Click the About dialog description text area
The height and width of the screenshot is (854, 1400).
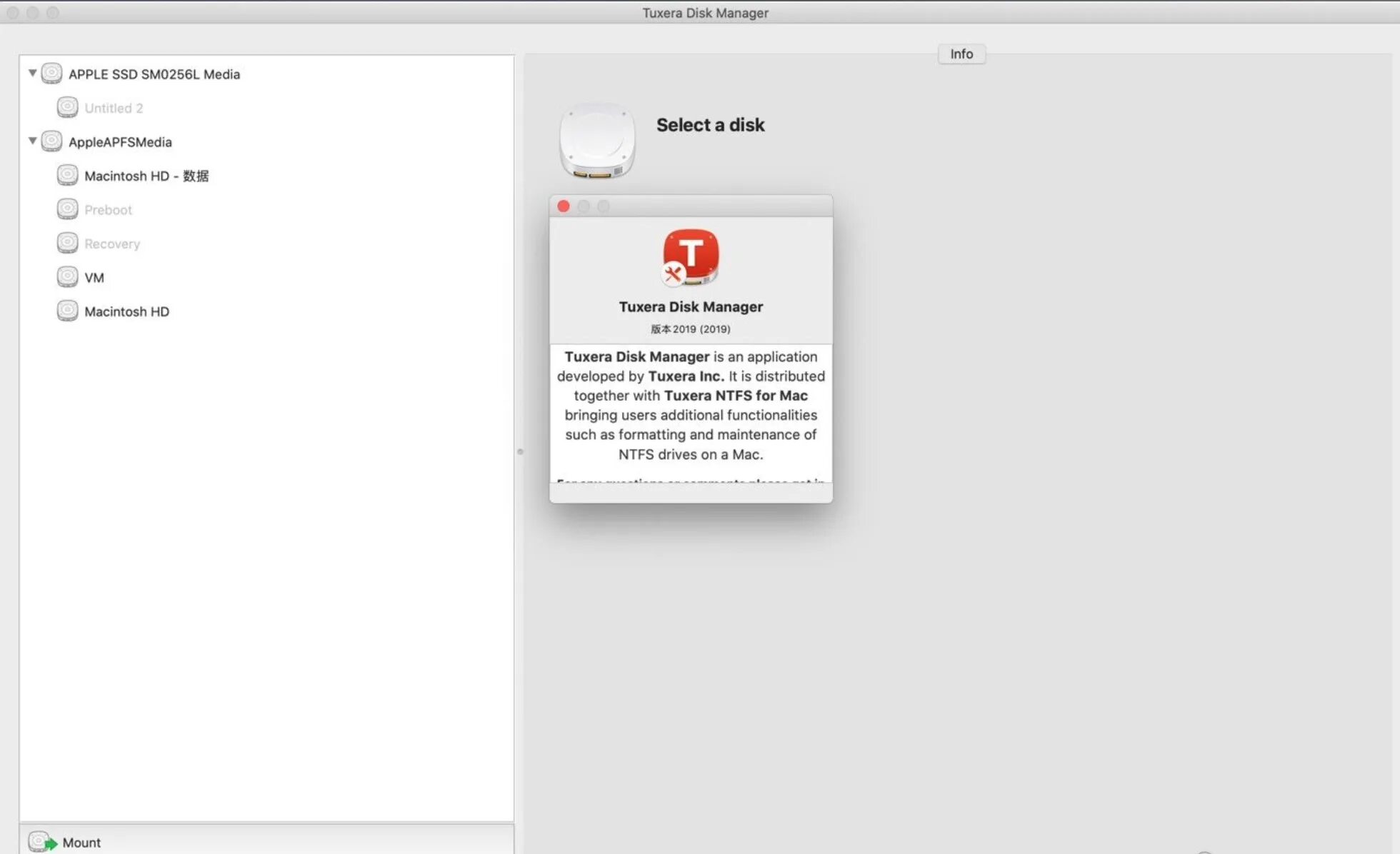tap(690, 406)
